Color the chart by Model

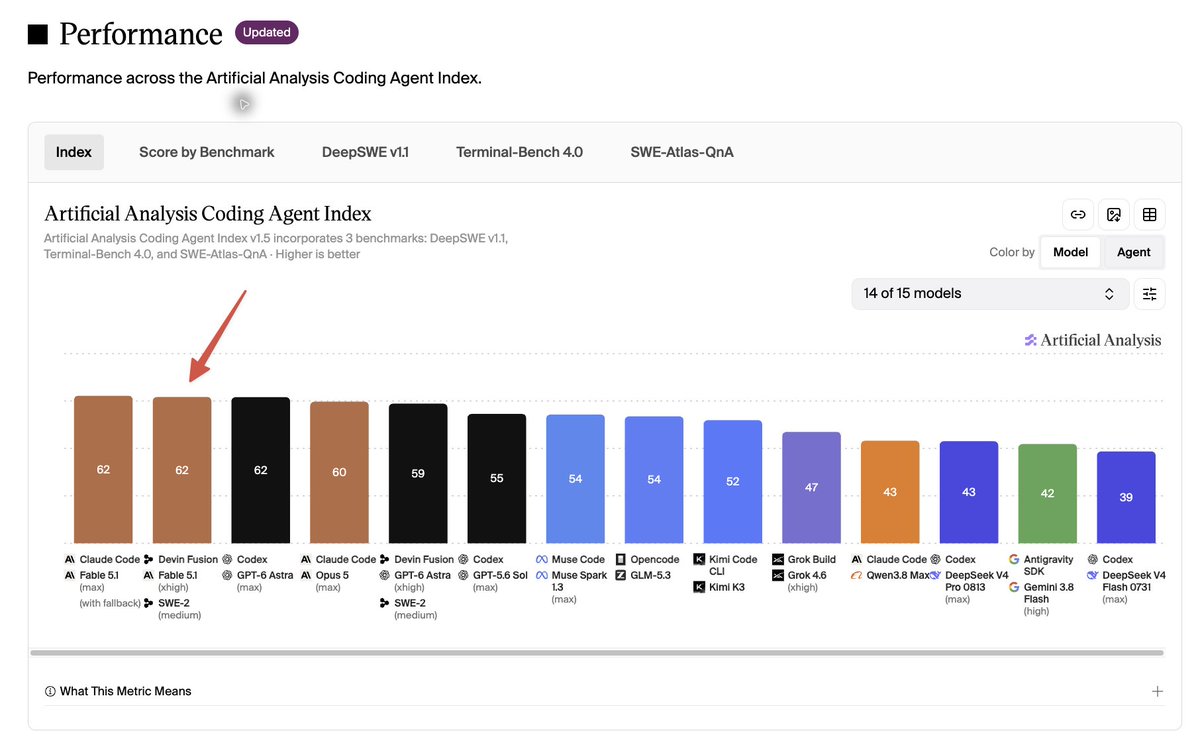coord(1070,252)
